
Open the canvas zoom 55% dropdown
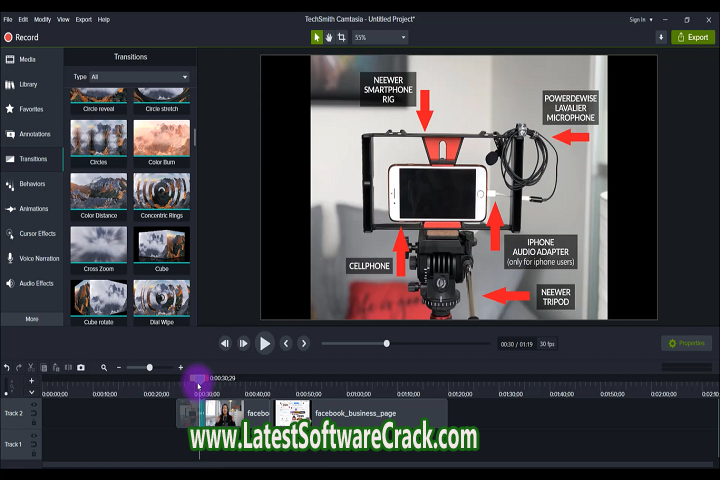pos(381,37)
